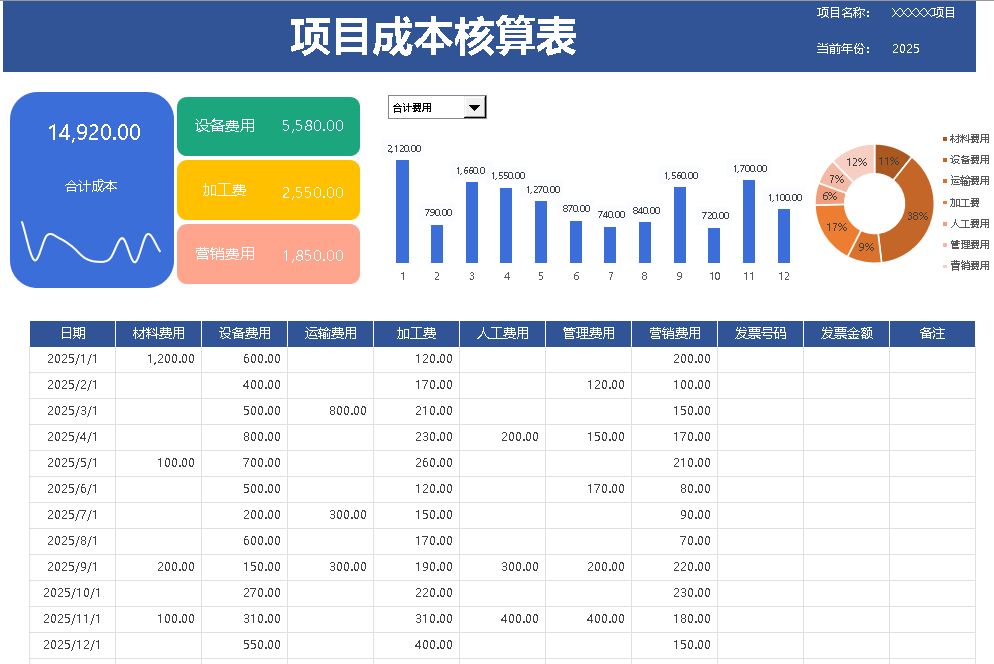Click the 材料费用 legend entry
The image size is (994, 664).
[x=966, y=139]
